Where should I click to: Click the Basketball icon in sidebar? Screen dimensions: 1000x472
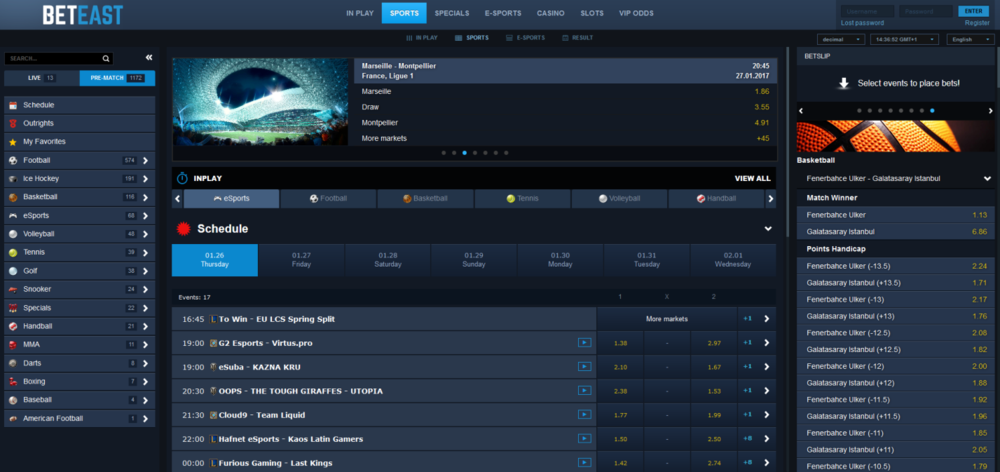13,197
